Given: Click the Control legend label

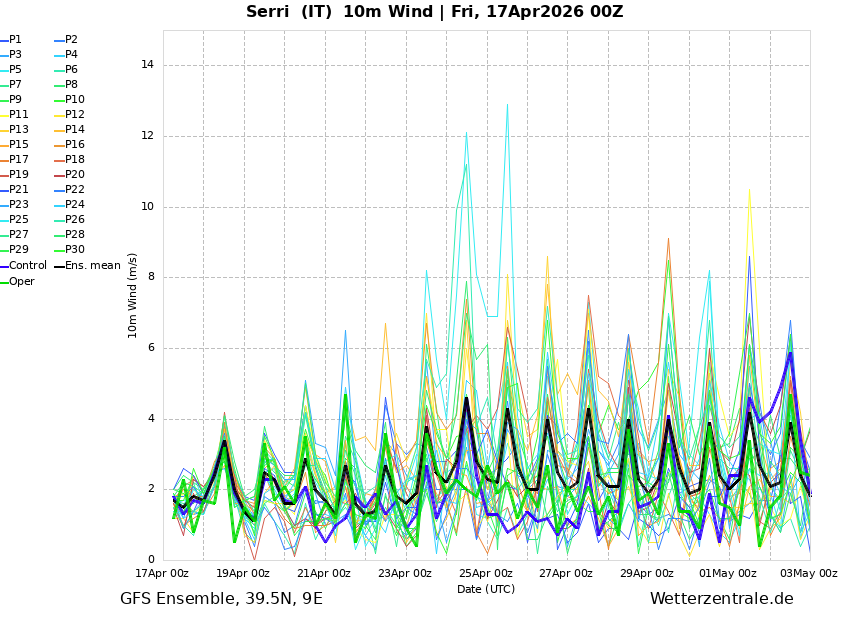Looking at the screenshot, I should point(28,266).
